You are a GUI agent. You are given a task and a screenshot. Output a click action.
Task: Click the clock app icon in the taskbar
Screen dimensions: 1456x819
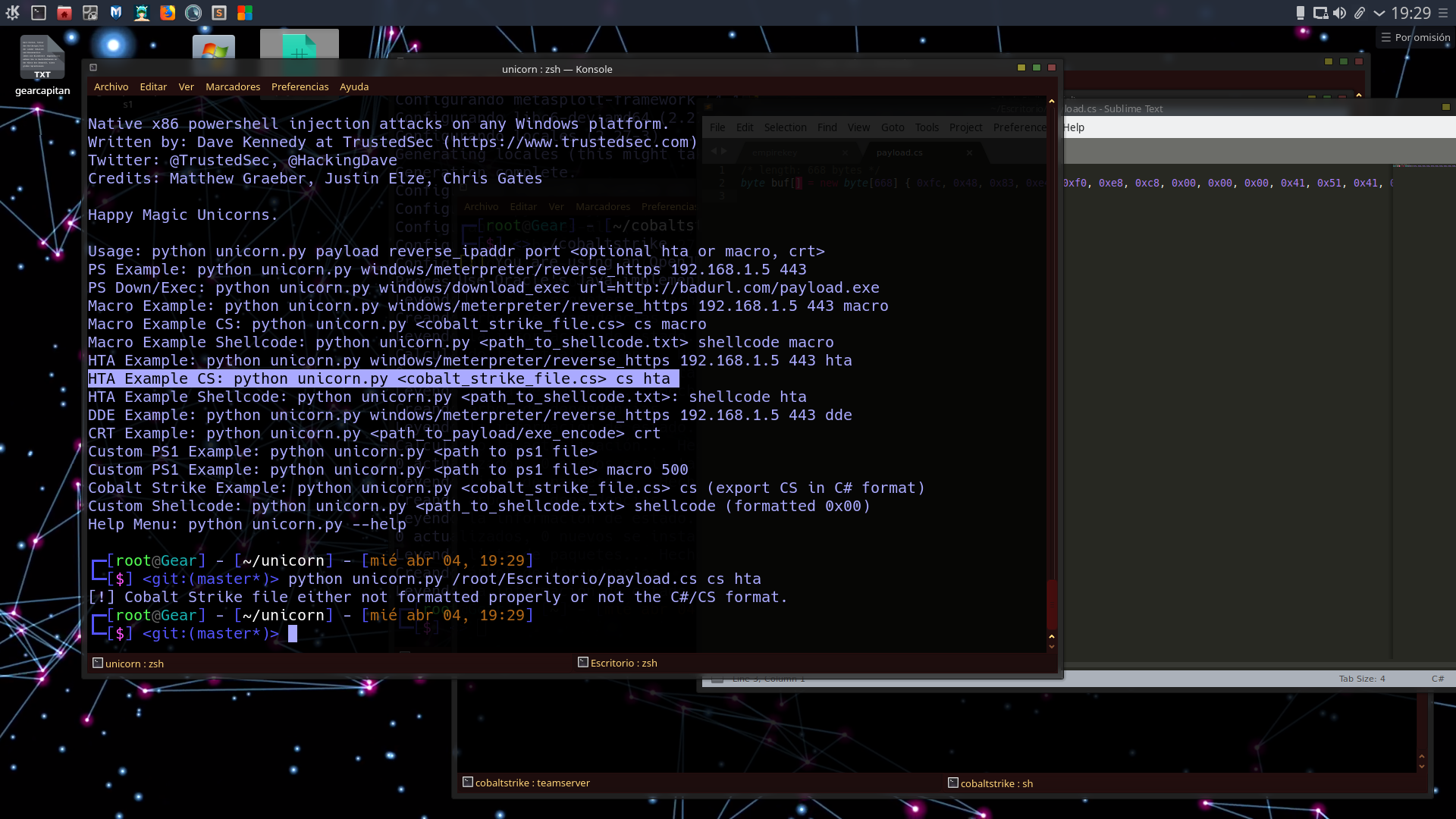[x=193, y=12]
